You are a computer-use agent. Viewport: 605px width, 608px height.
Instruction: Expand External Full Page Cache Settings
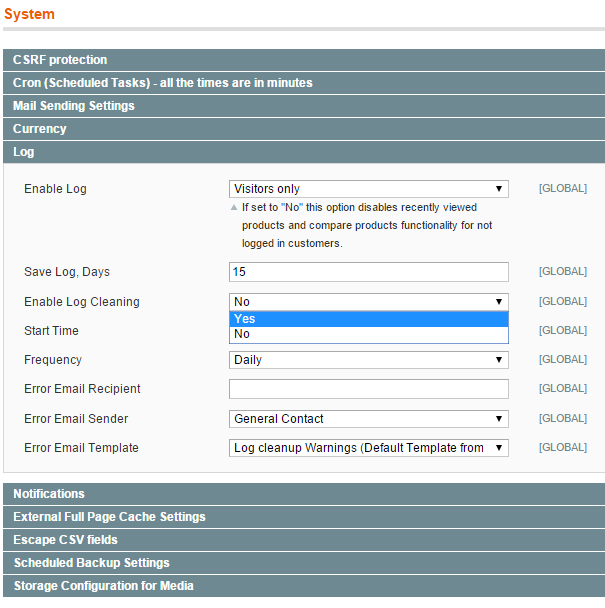(x=304, y=517)
